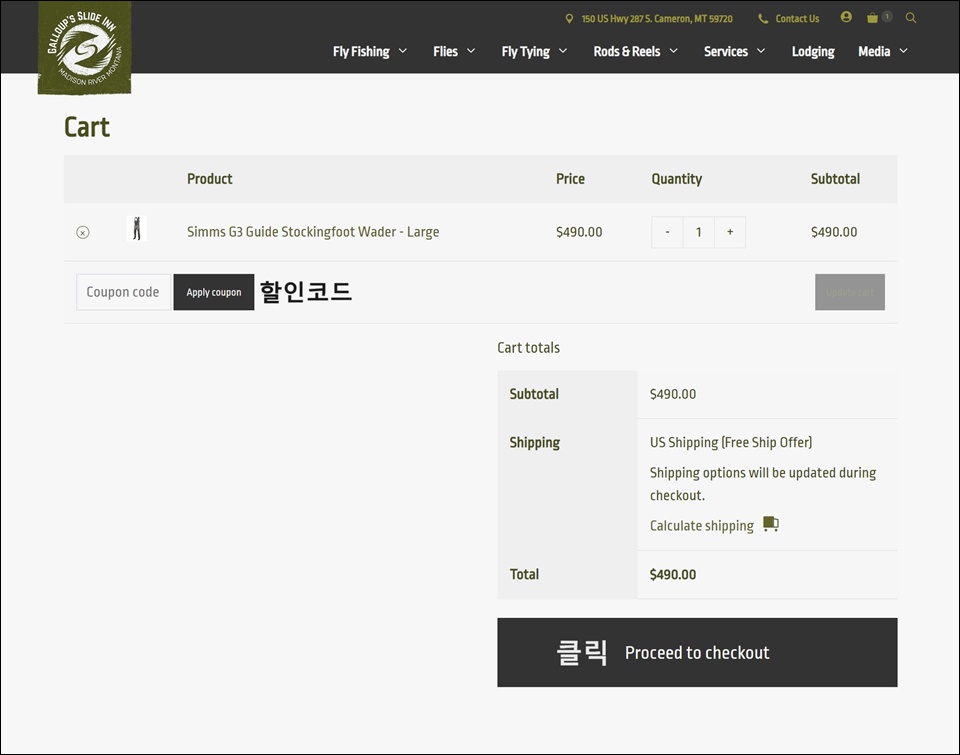This screenshot has width=960, height=755.
Task: Click the cart totals Subtotal amount $490.00
Action: click(x=673, y=394)
